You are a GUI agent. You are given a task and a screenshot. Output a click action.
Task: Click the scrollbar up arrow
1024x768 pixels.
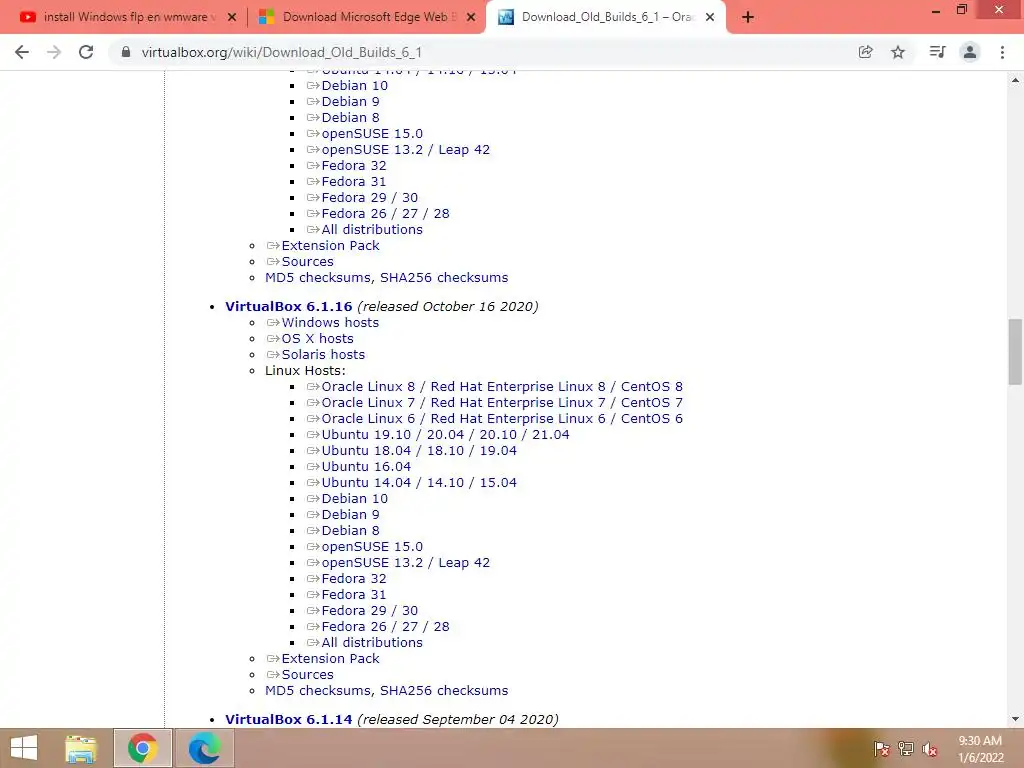1015,80
